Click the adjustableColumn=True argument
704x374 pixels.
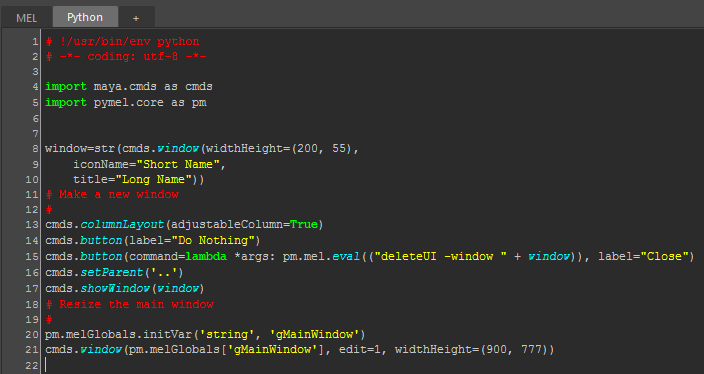[x=244, y=224]
